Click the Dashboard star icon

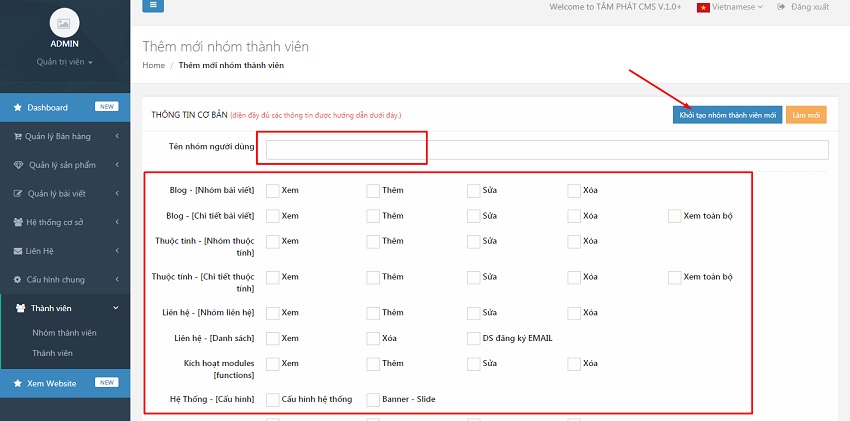click(x=17, y=107)
